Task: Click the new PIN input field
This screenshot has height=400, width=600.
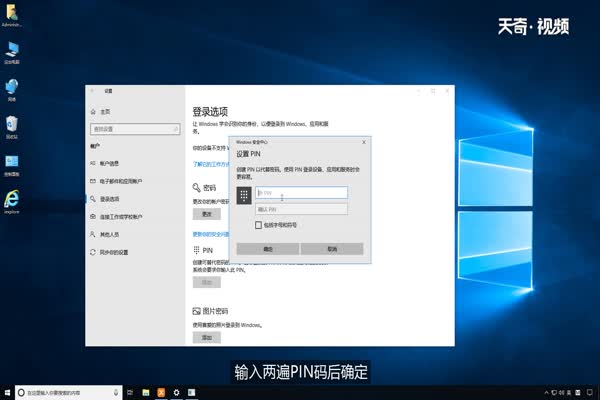Action: pos(302,193)
